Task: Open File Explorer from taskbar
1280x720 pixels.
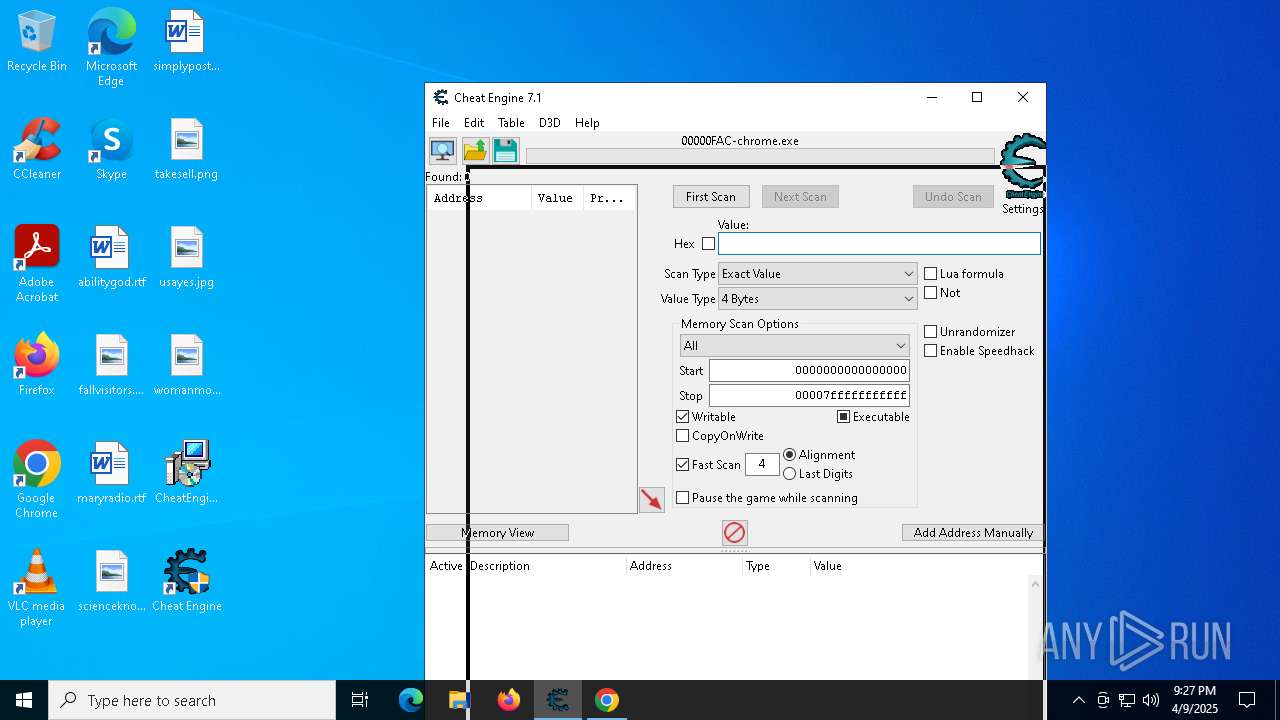Action: click(x=459, y=700)
